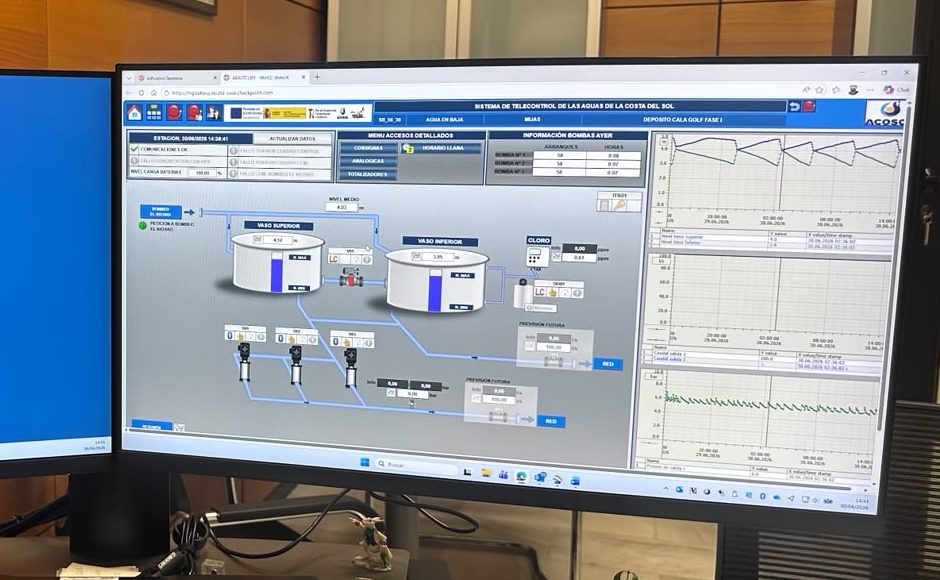Open the Copilot Chat button in browser

tap(897, 89)
